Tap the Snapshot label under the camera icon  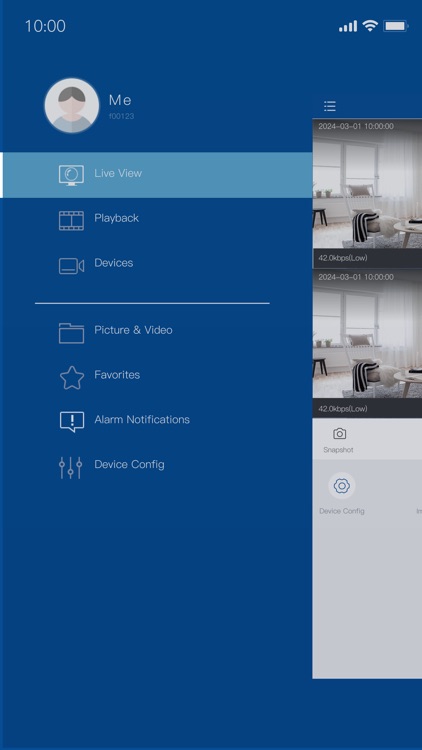(338, 450)
